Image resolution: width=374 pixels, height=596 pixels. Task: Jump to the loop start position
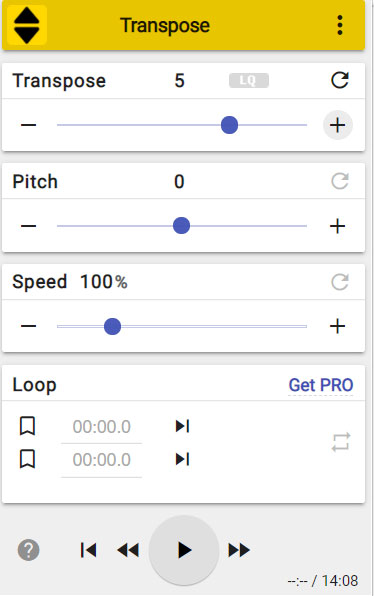(x=182, y=426)
